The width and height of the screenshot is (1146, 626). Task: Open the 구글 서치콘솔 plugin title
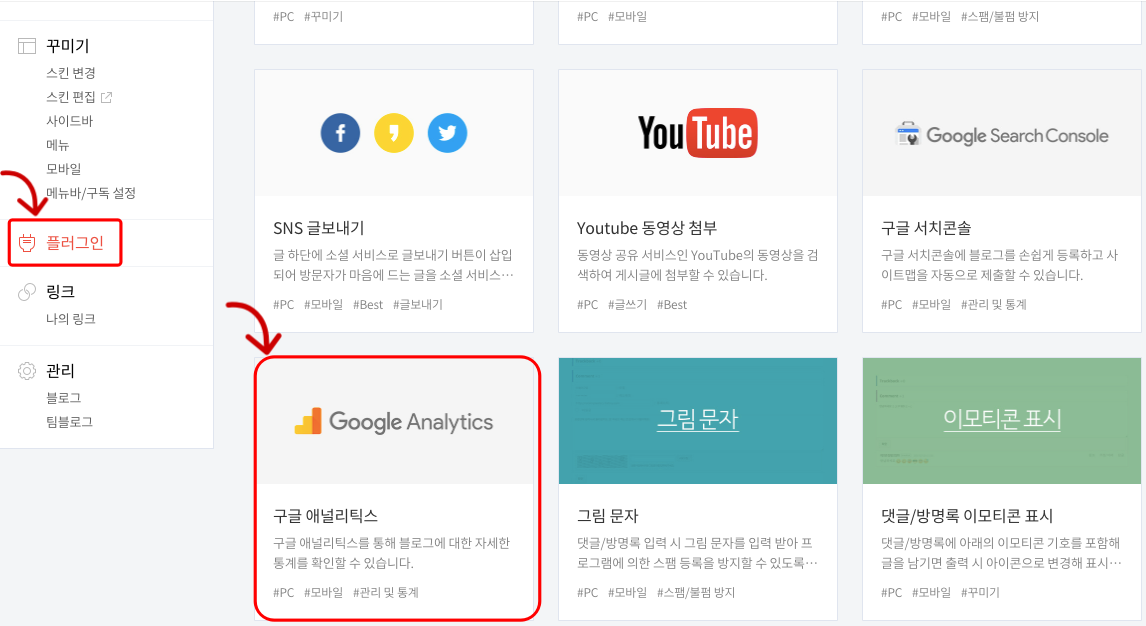[x=926, y=229]
